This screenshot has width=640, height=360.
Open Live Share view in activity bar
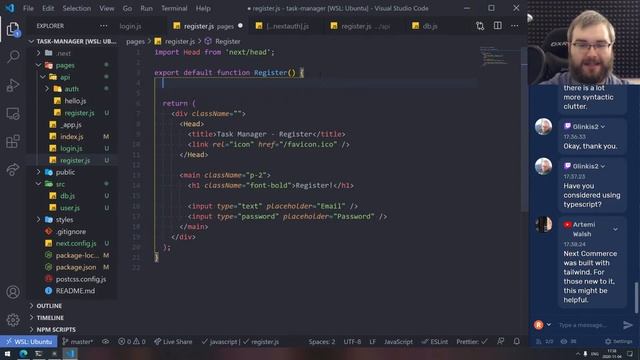coord(13,169)
